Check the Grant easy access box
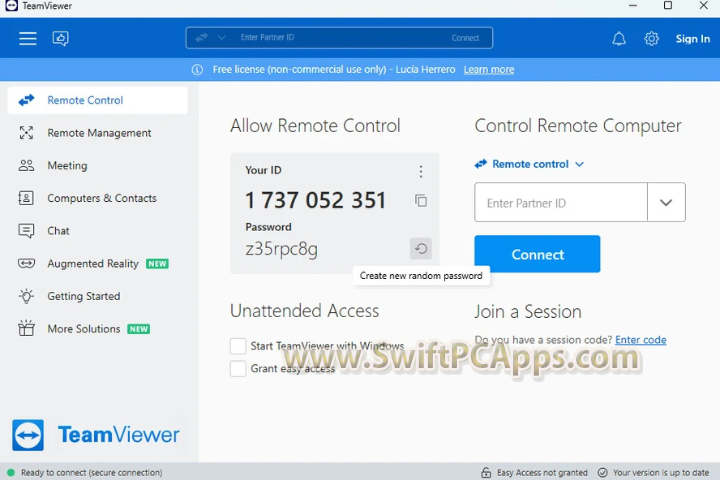This screenshot has width=720, height=480. 238,368
